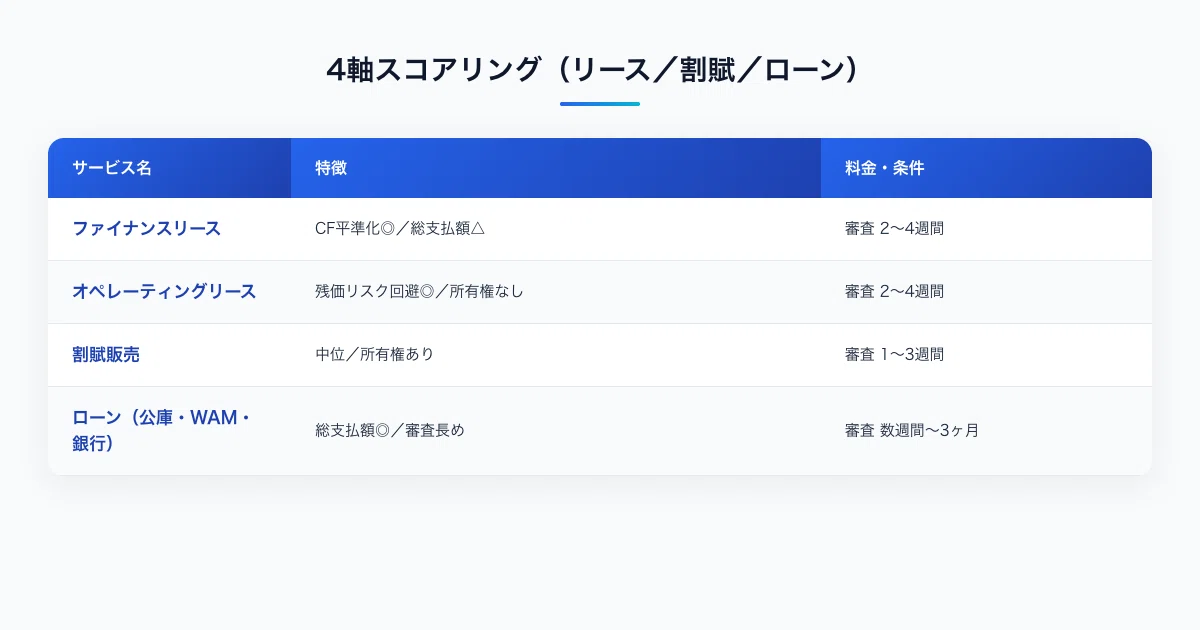The width and height of the screenshot is (1200, 630).
Task: Click the 銀行） second line of loan name
Action: (93, 443)
